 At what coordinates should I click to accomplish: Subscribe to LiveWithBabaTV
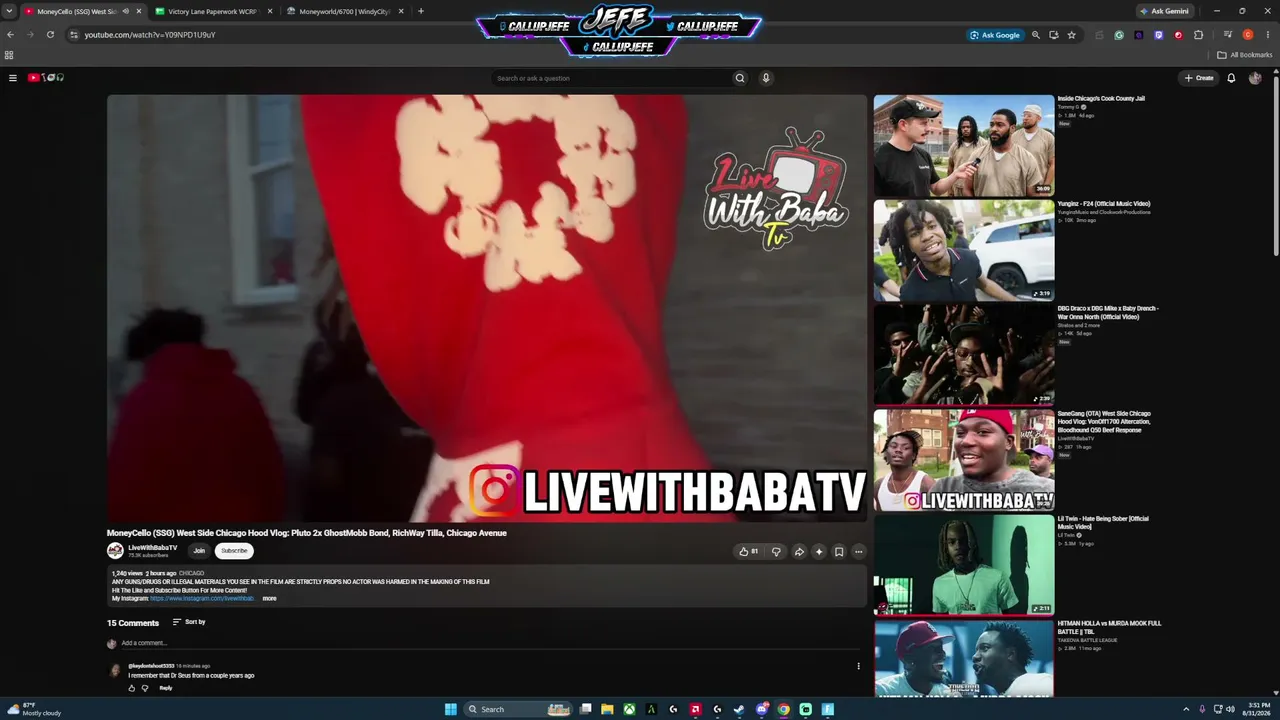coord(234,551)
